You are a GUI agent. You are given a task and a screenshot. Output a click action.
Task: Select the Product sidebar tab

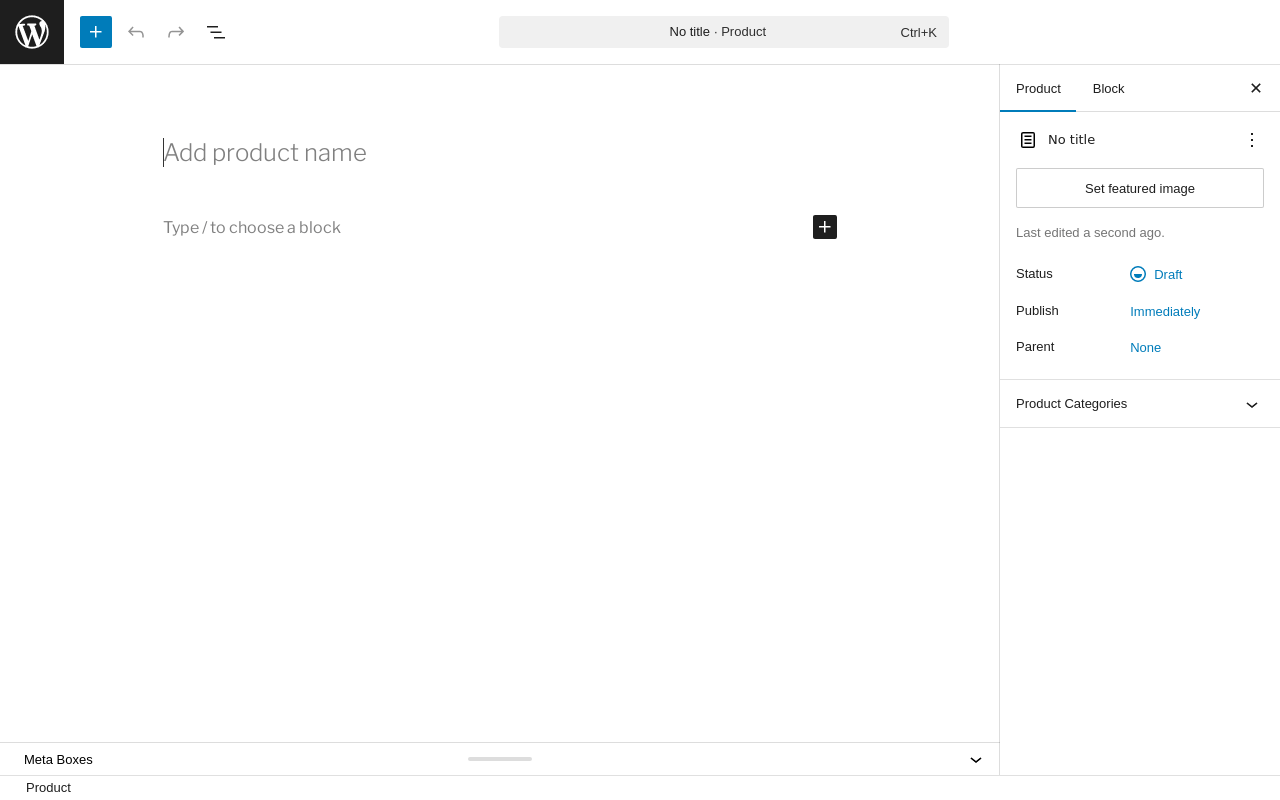pos(1038,88)
